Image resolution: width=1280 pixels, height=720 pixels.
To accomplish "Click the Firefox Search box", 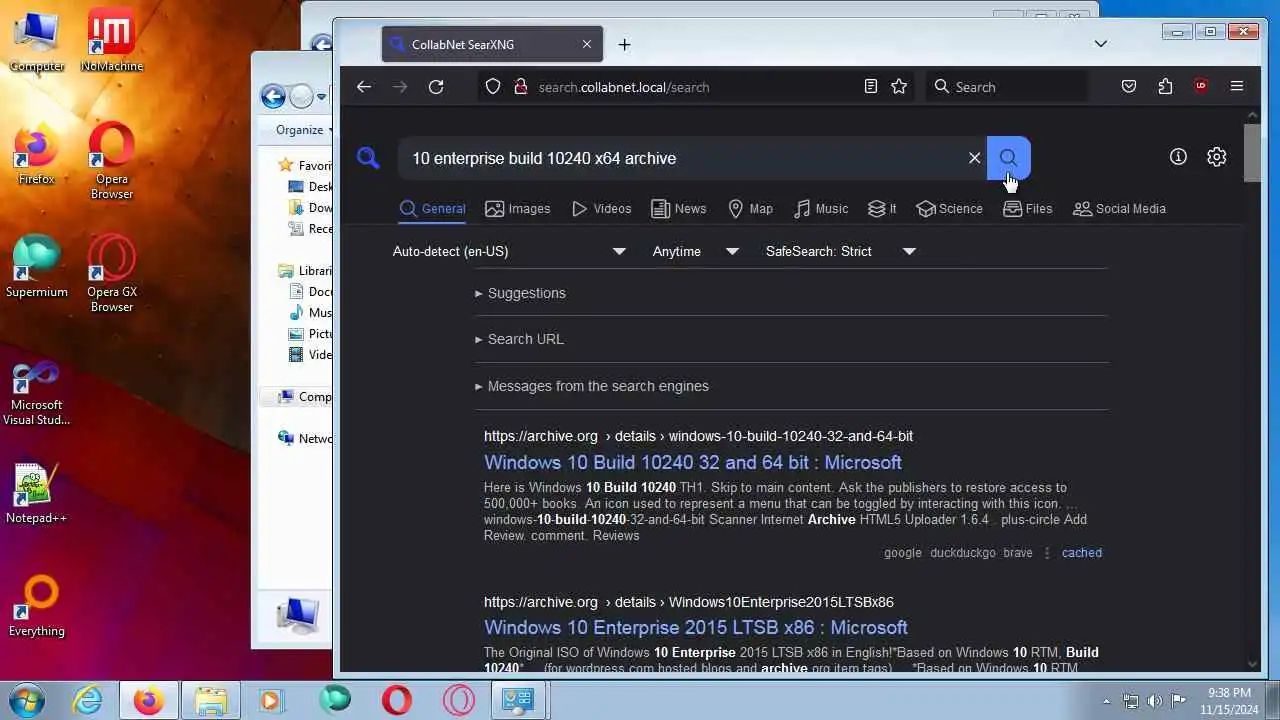I will pyautogui.click(x=1007, y=87).
